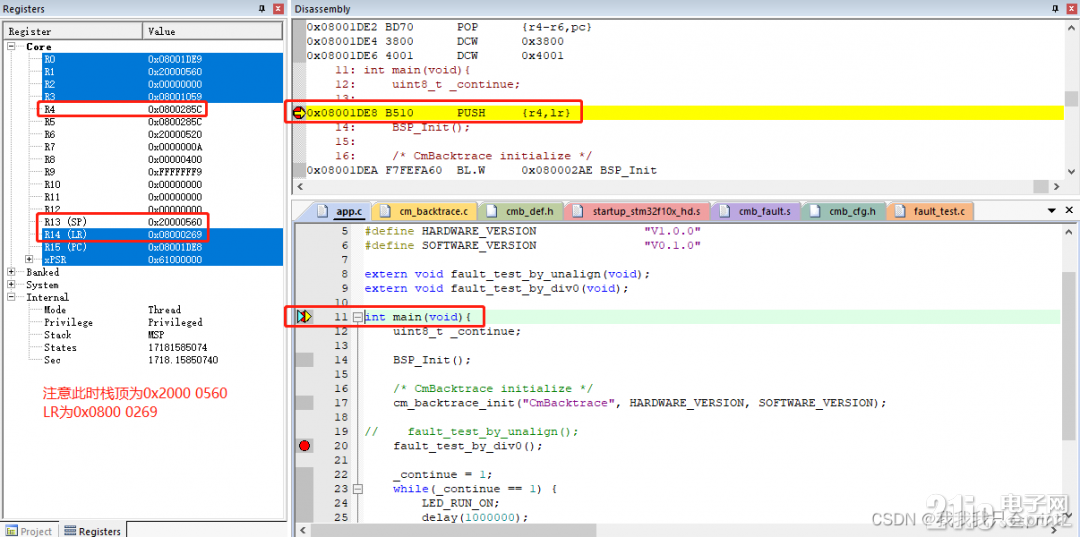Screen dimensions: 1080x537
Task: Click the Mode row showing Thread
Action: (162, 310)
